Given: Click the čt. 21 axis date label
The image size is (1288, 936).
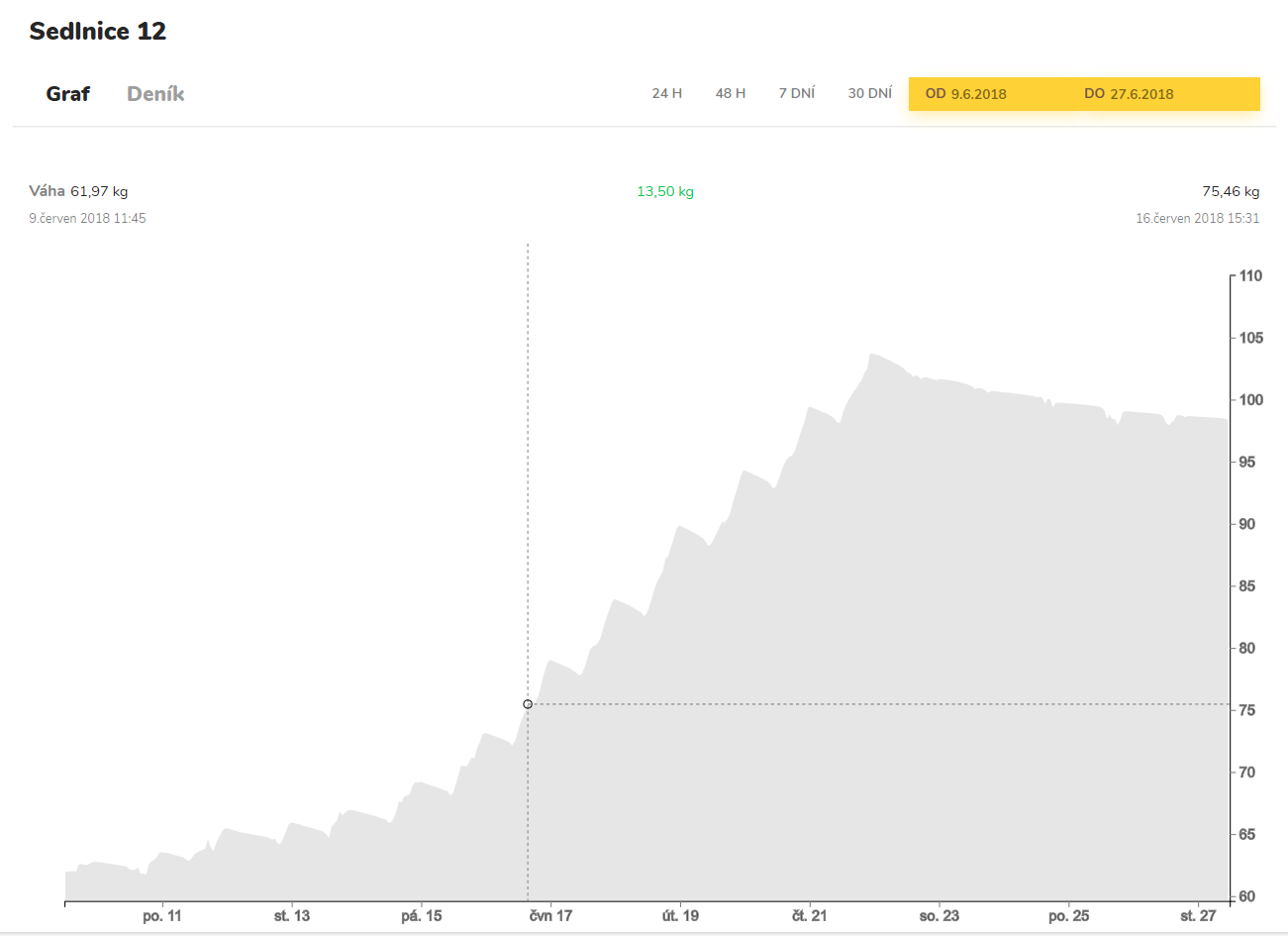Looking at the screenshot, I should click(809, 916).
